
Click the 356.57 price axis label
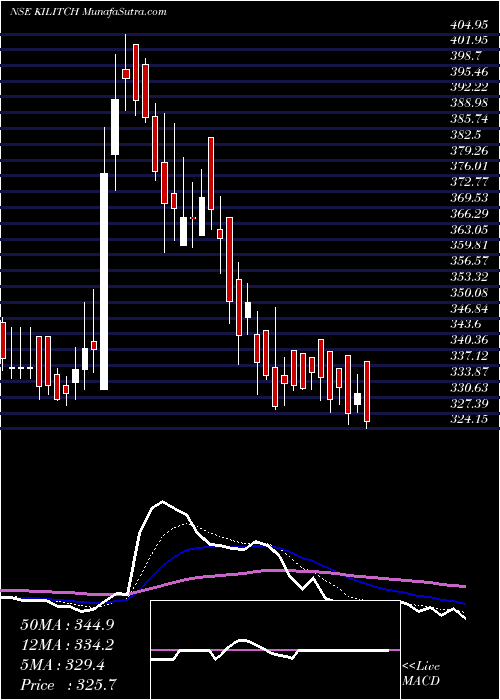pyautogui.click(x=470, y=261)
